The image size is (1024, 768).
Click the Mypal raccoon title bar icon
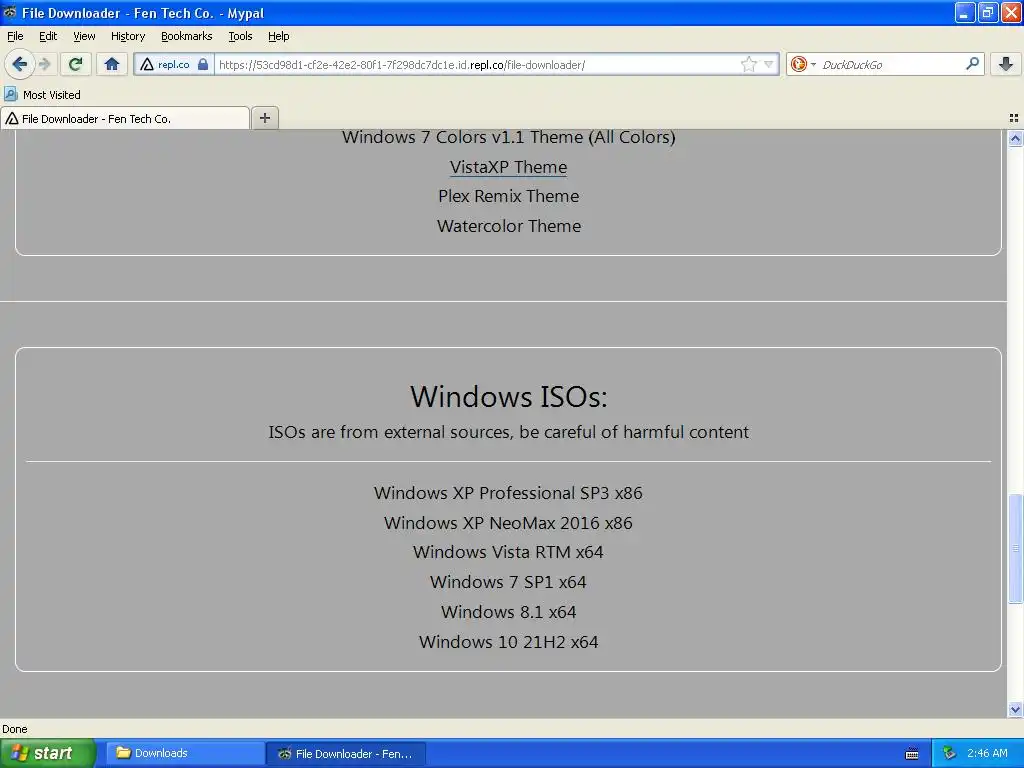coord(10,12)
